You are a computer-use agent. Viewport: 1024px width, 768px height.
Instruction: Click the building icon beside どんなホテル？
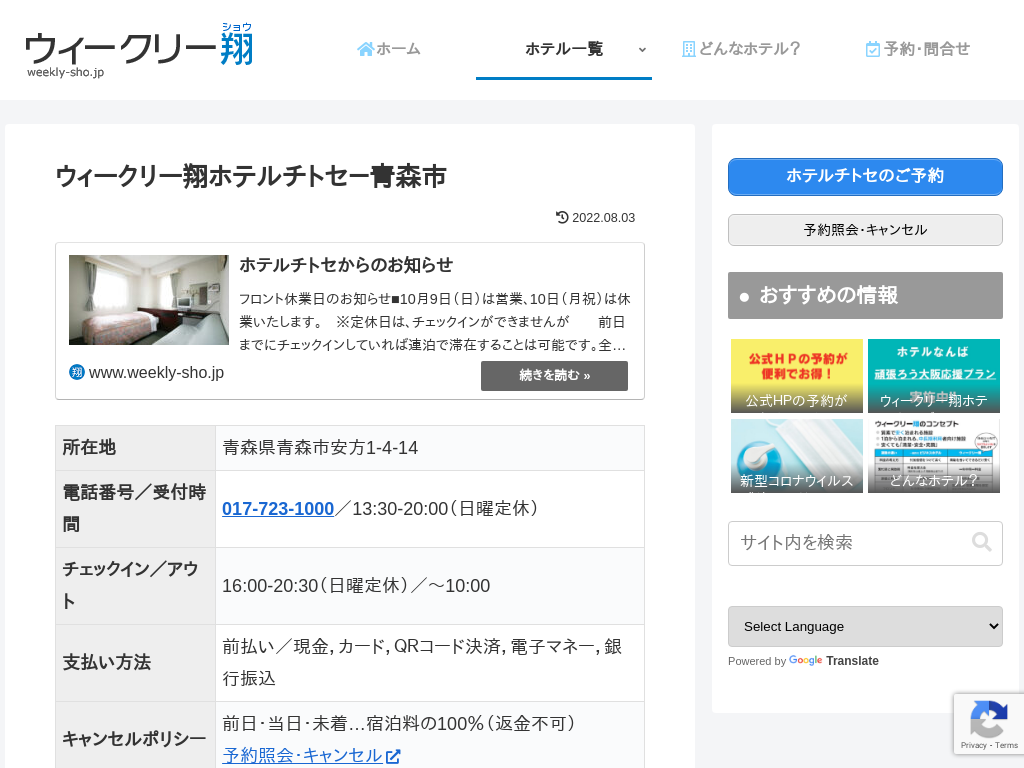pyautogui.click(x=688, y=49)
